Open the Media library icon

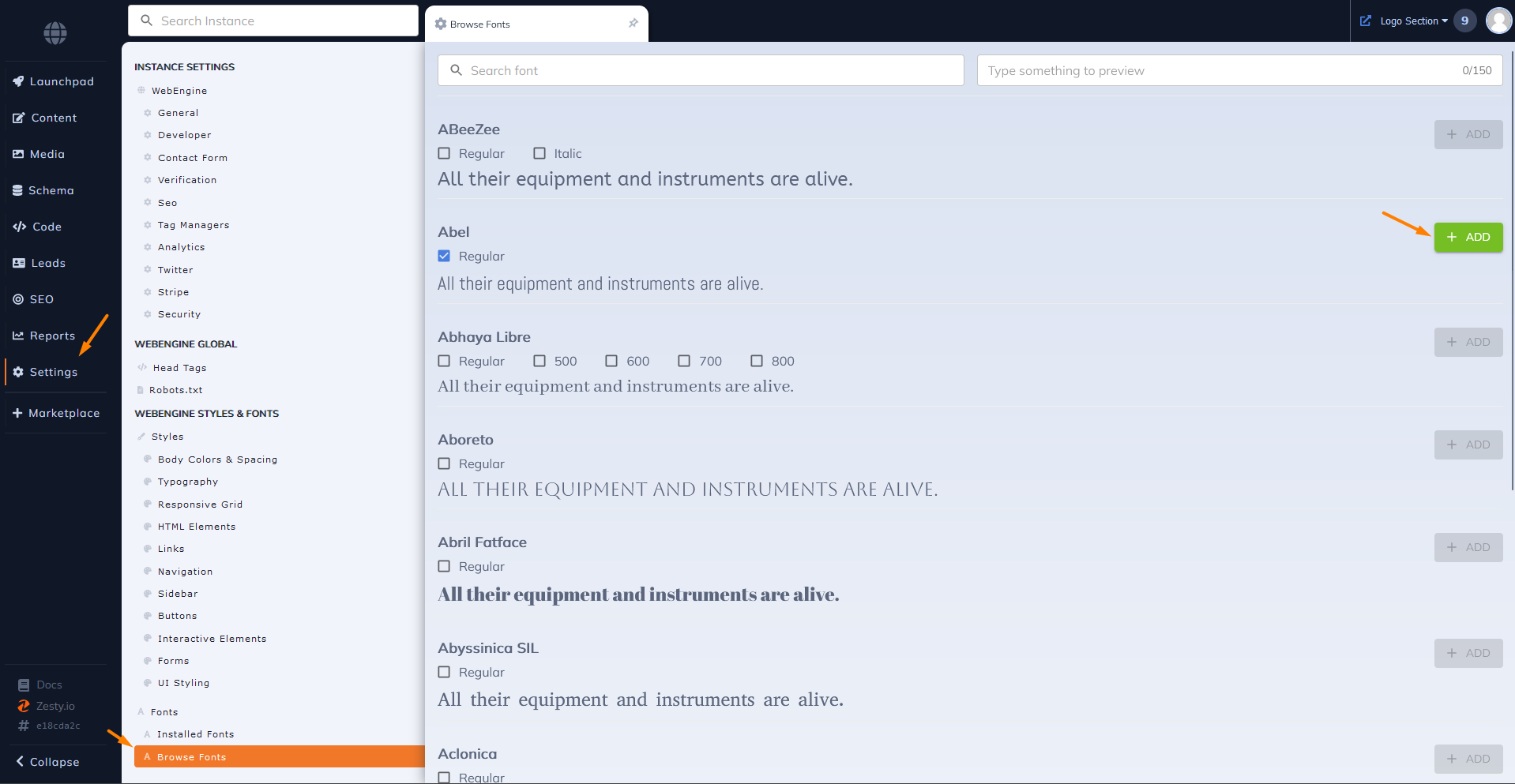point(19,154)
